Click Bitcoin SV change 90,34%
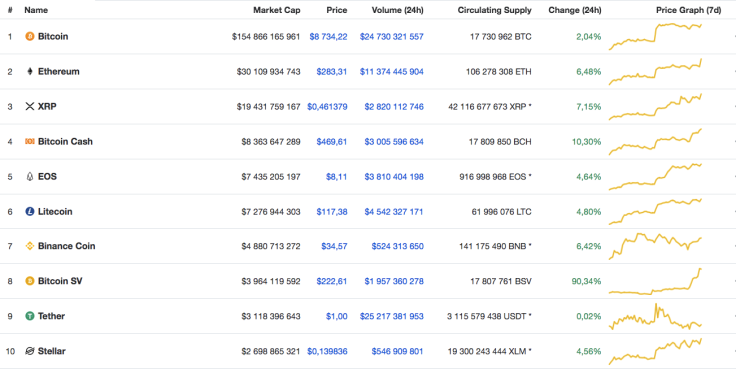 pyautogui.click(x=586, y=281)
